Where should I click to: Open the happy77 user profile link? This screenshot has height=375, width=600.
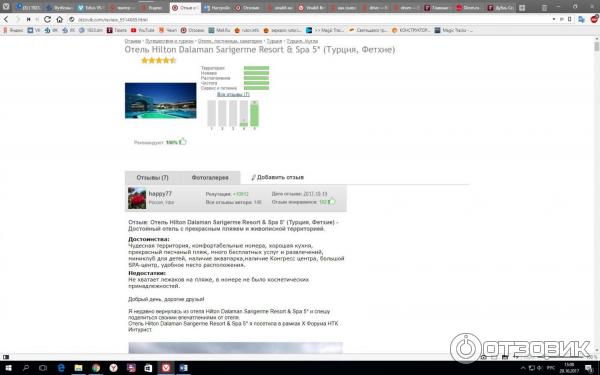coord(160,194)
